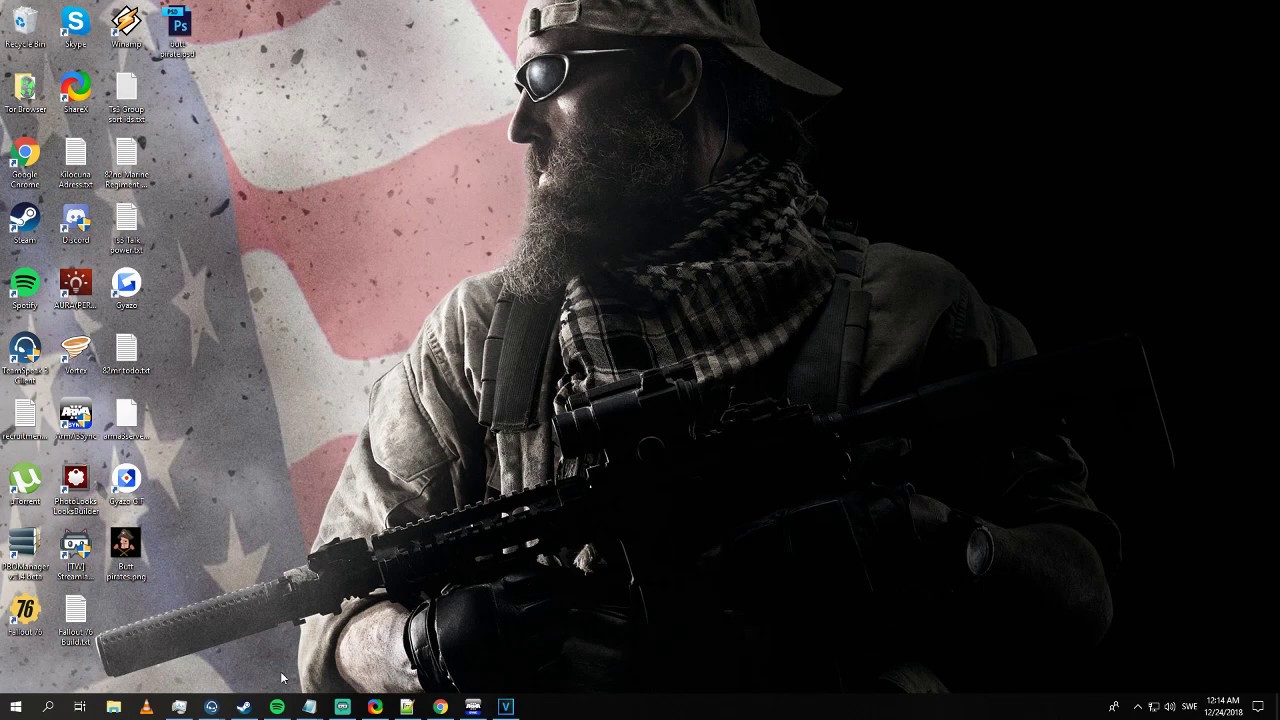Select the recruitment text file on desktop
Image resolution: width=1280 pixels, height=720 pixels.
pyautogui.click(x=25, y=420)
